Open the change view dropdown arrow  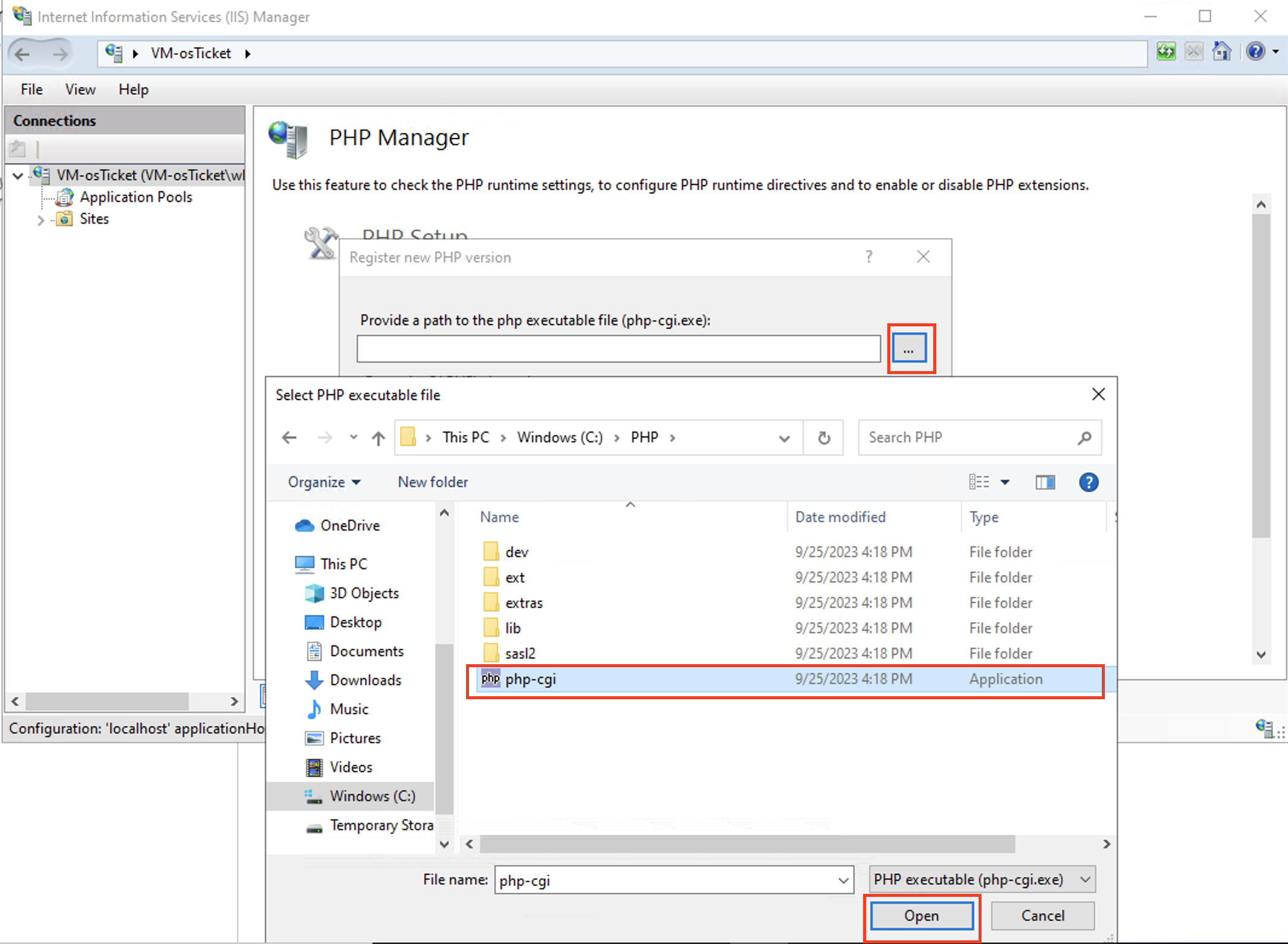click(x=1005, y=482)
